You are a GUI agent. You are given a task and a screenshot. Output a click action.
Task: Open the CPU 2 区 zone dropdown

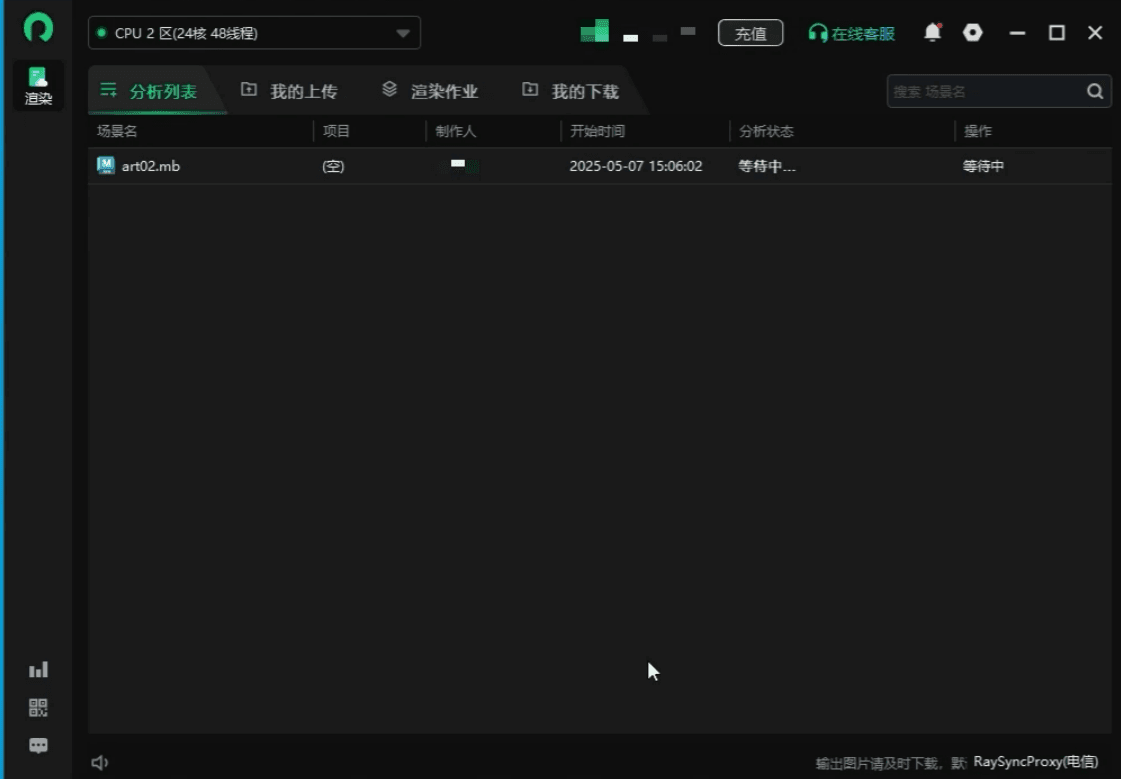coord(404,33)
